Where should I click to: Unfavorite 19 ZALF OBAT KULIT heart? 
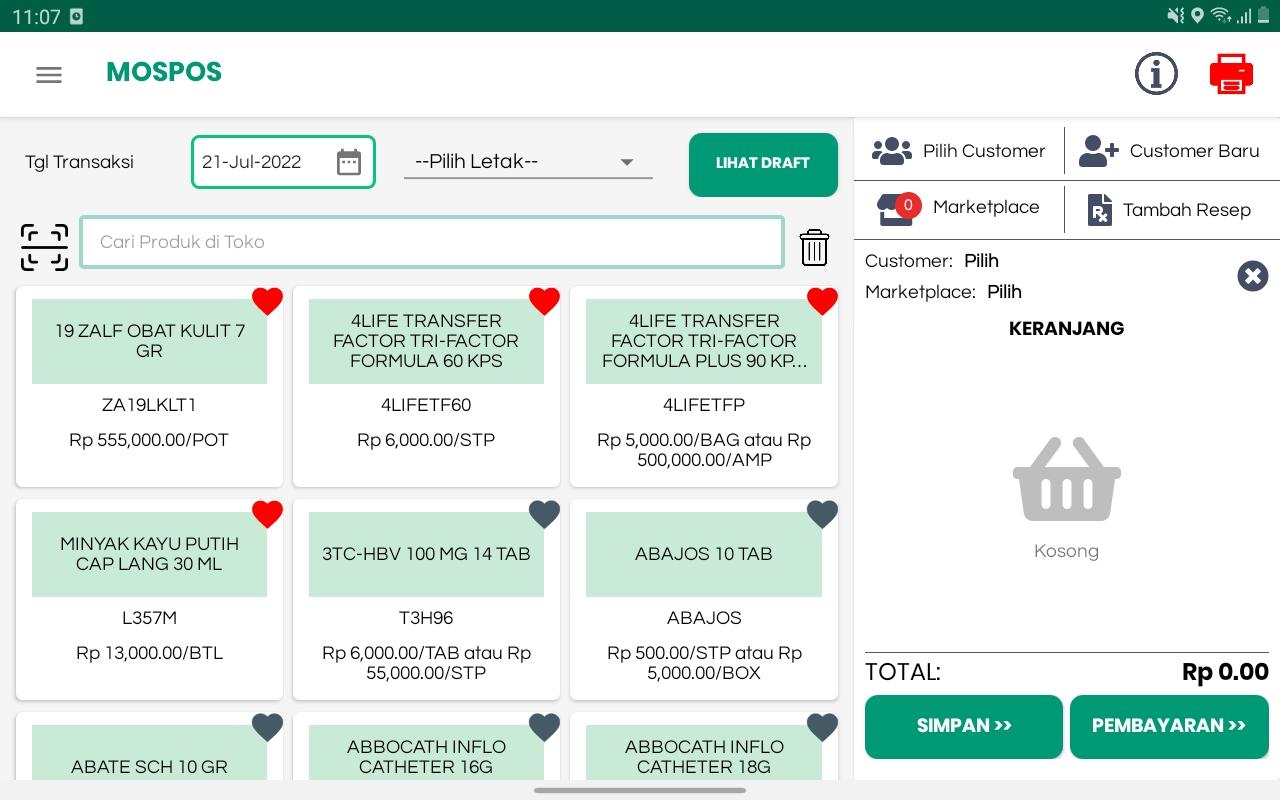pyautogui.click(x=267, y=301)
